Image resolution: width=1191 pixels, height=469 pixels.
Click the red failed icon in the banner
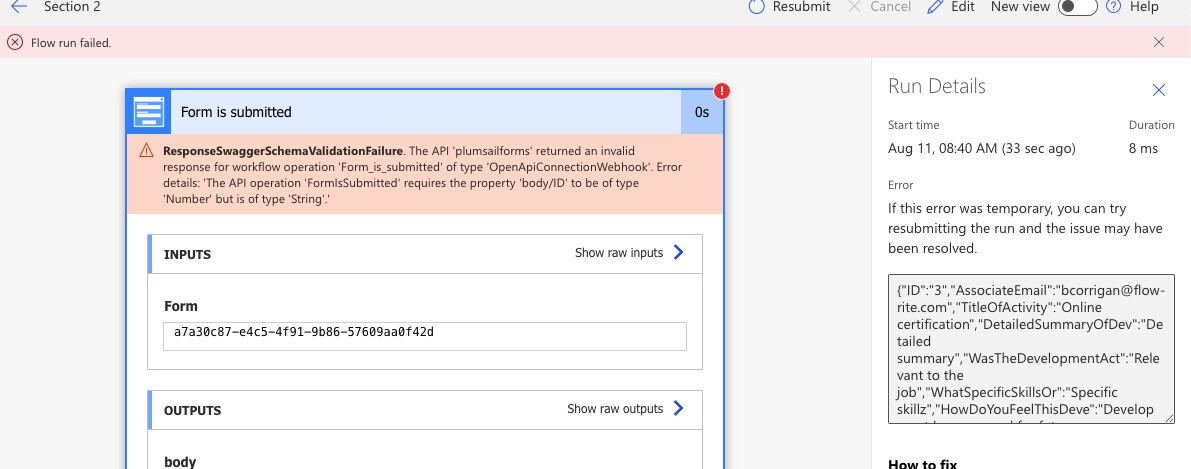click(x=14, y=42)
